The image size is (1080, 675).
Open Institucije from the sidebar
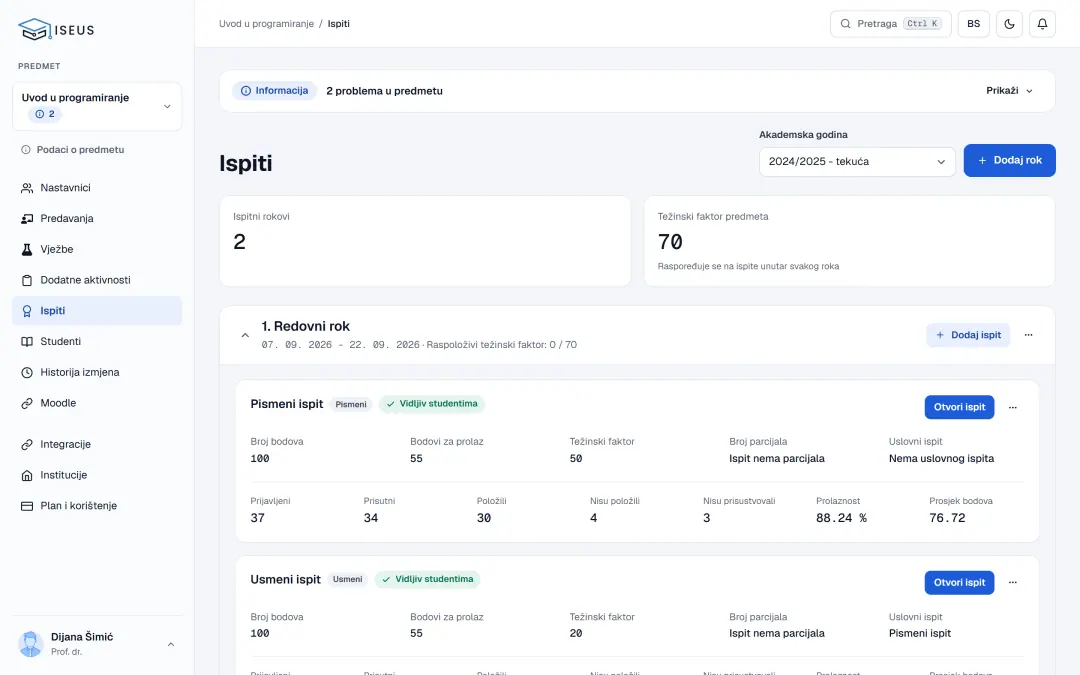(97, 475)
